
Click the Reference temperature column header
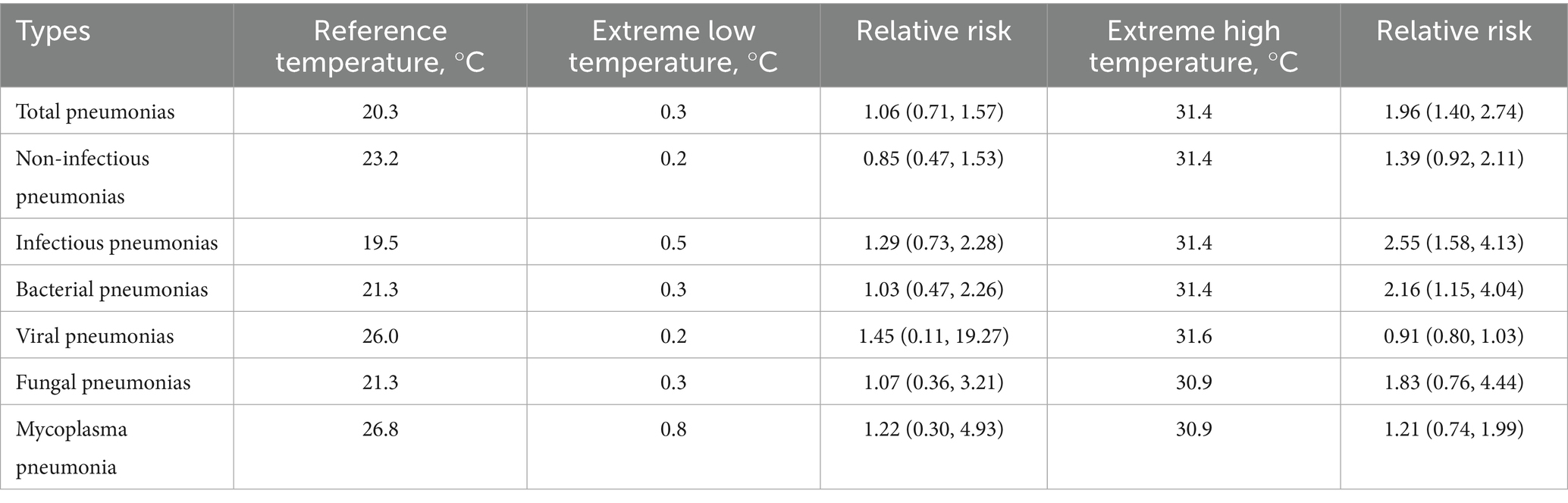(380, 46)
